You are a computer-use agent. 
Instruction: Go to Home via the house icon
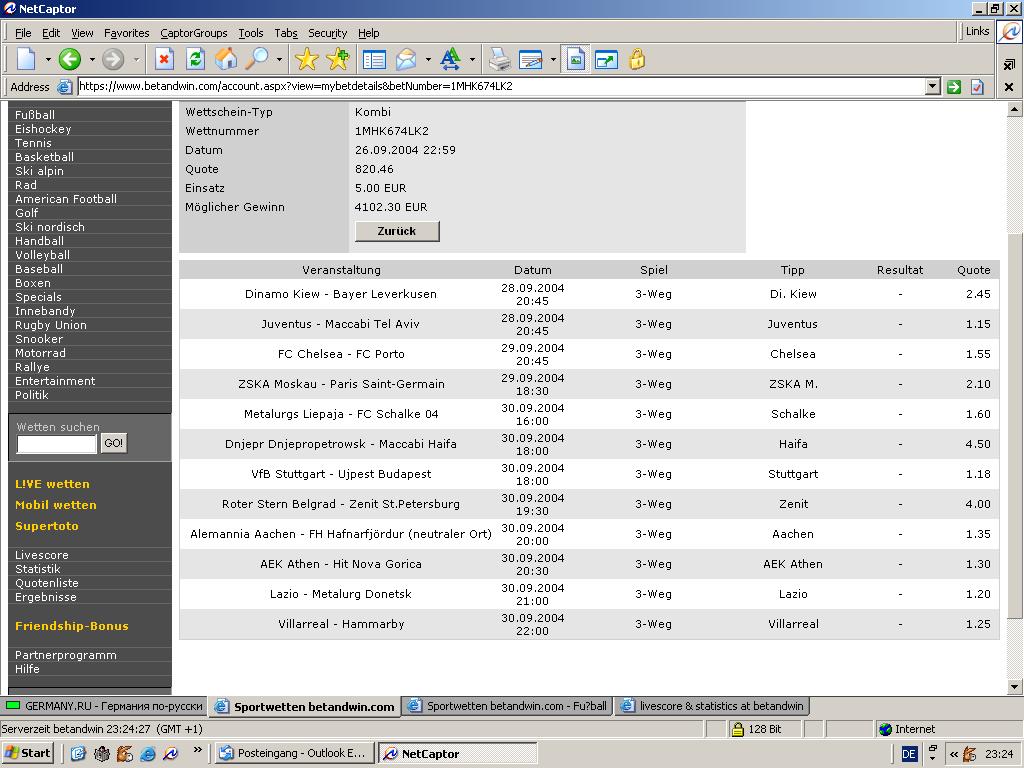pyautogui.click(x=227, y=60)
